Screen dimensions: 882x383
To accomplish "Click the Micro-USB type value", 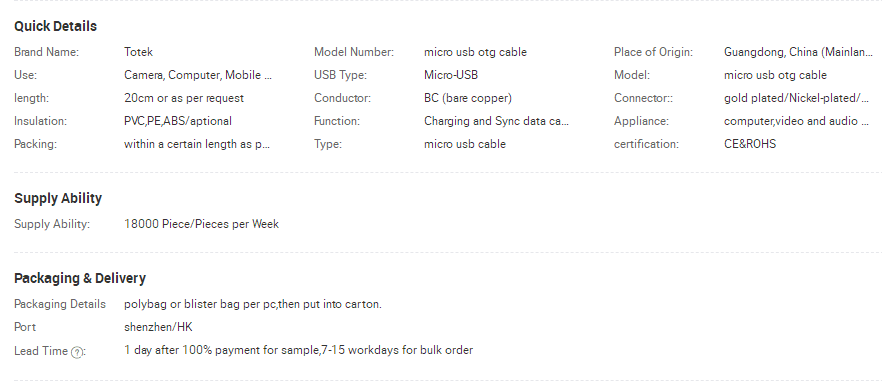I will (x=451, y=75).
